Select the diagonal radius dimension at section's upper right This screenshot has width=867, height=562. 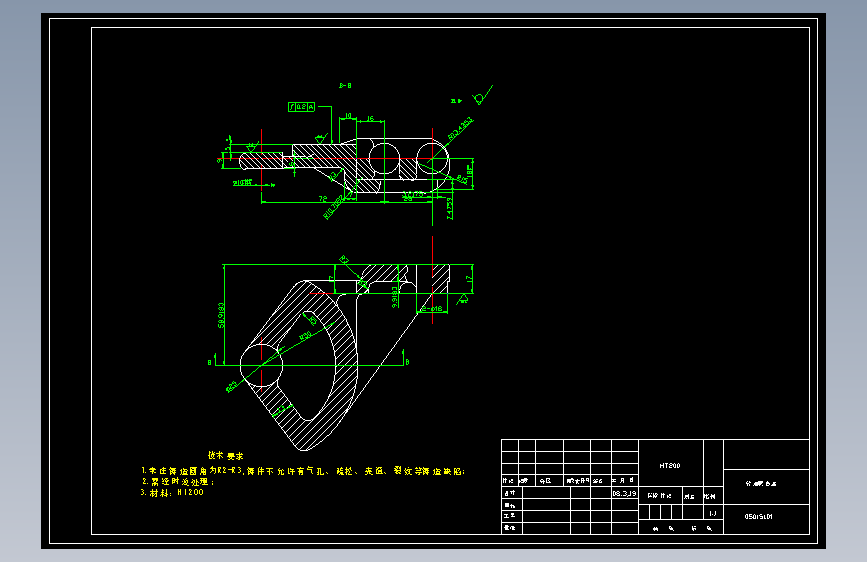coord(460,128)
